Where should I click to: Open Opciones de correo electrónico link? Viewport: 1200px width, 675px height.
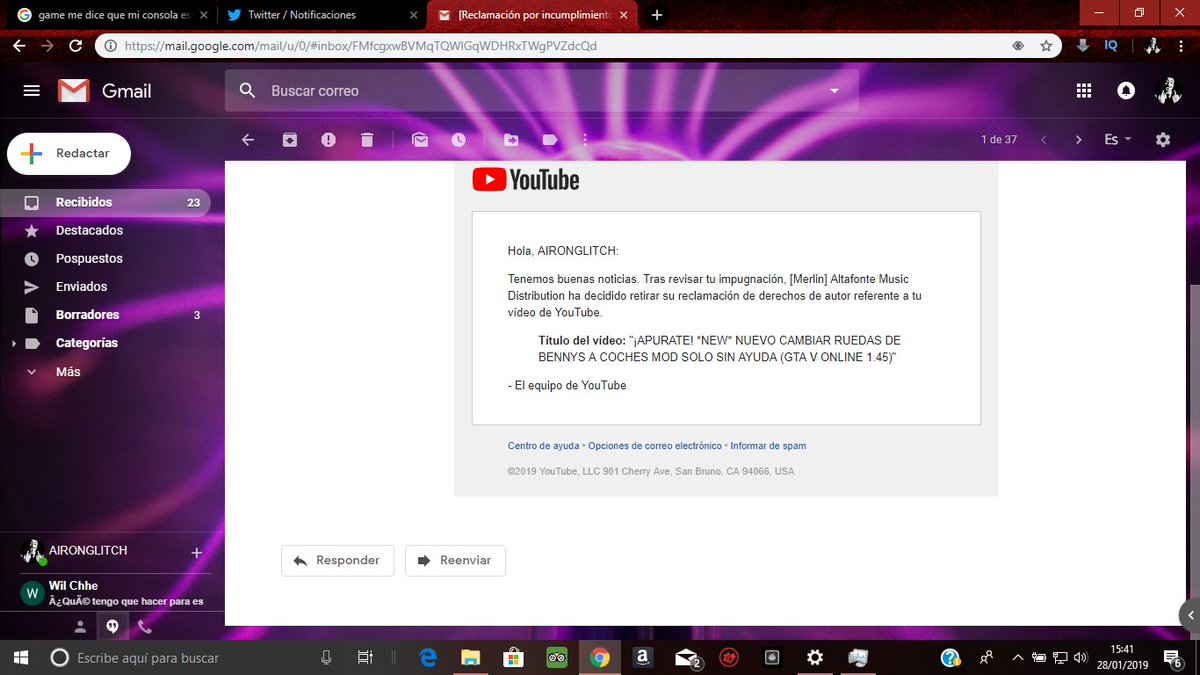coord(655,446)
